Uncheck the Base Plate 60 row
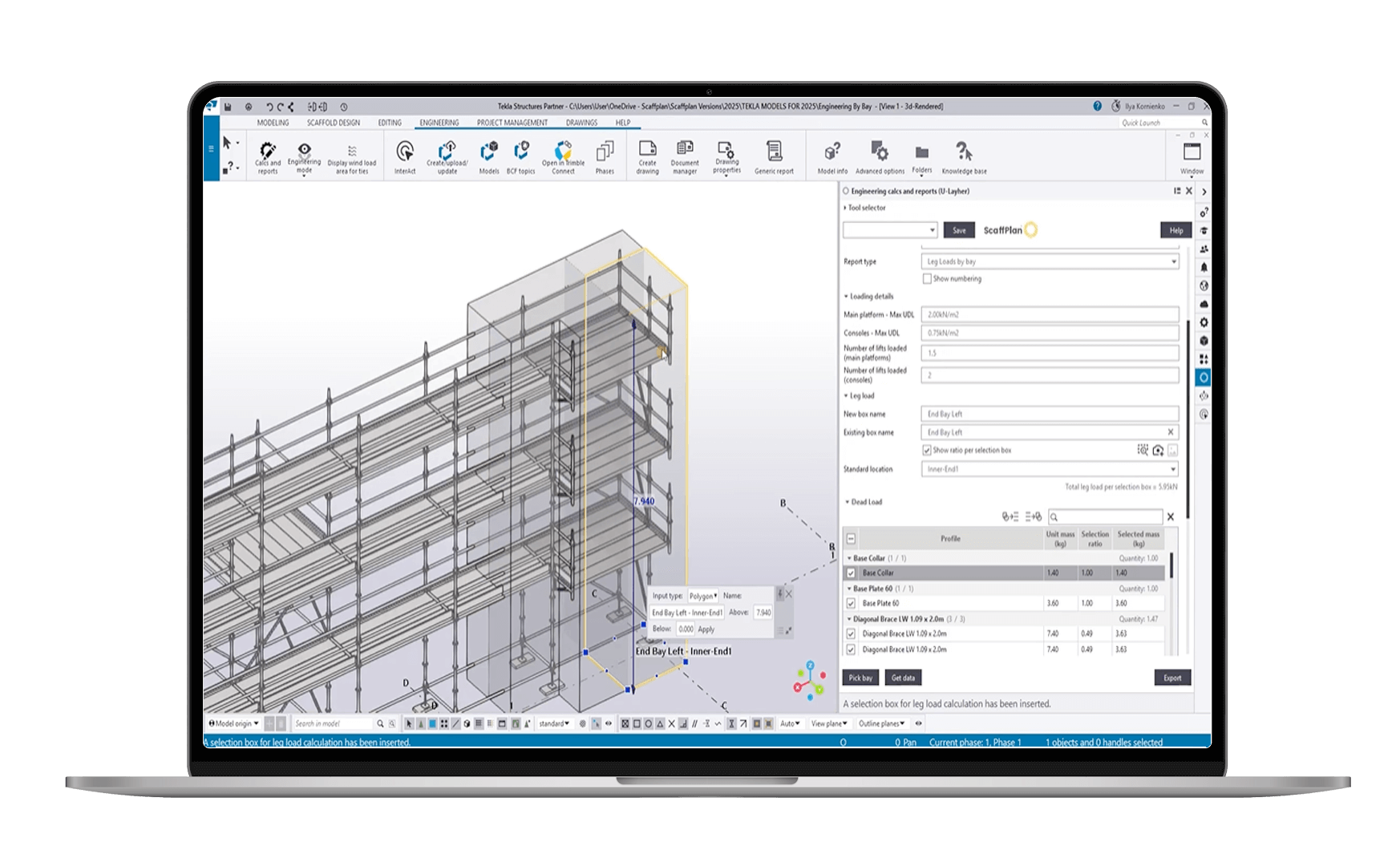Image resolution: width=1400 pixels, height=850 pixels. [851, 603]
